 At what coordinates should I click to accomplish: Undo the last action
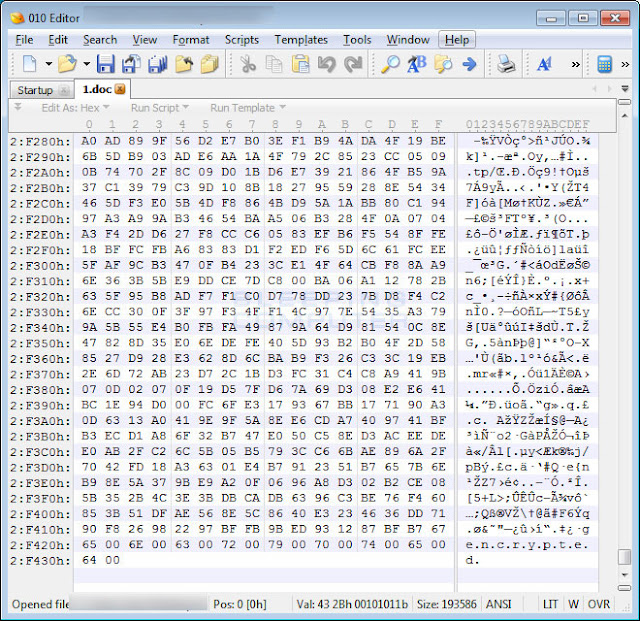[x=327, y=64]
